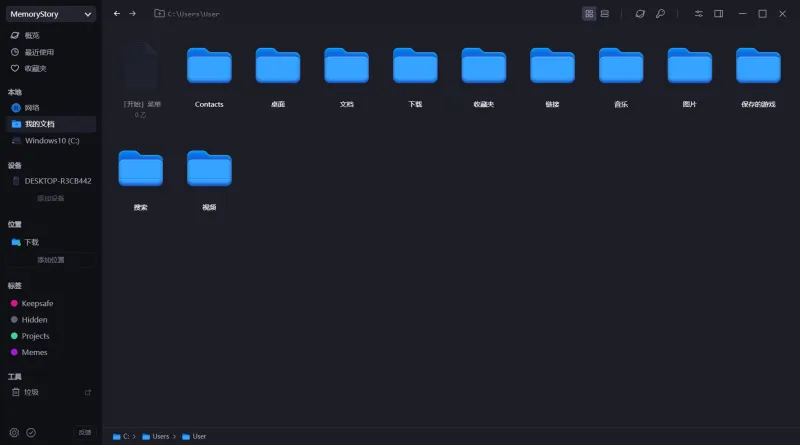Open explorer view options sliders icon

[x=698, y=14]
